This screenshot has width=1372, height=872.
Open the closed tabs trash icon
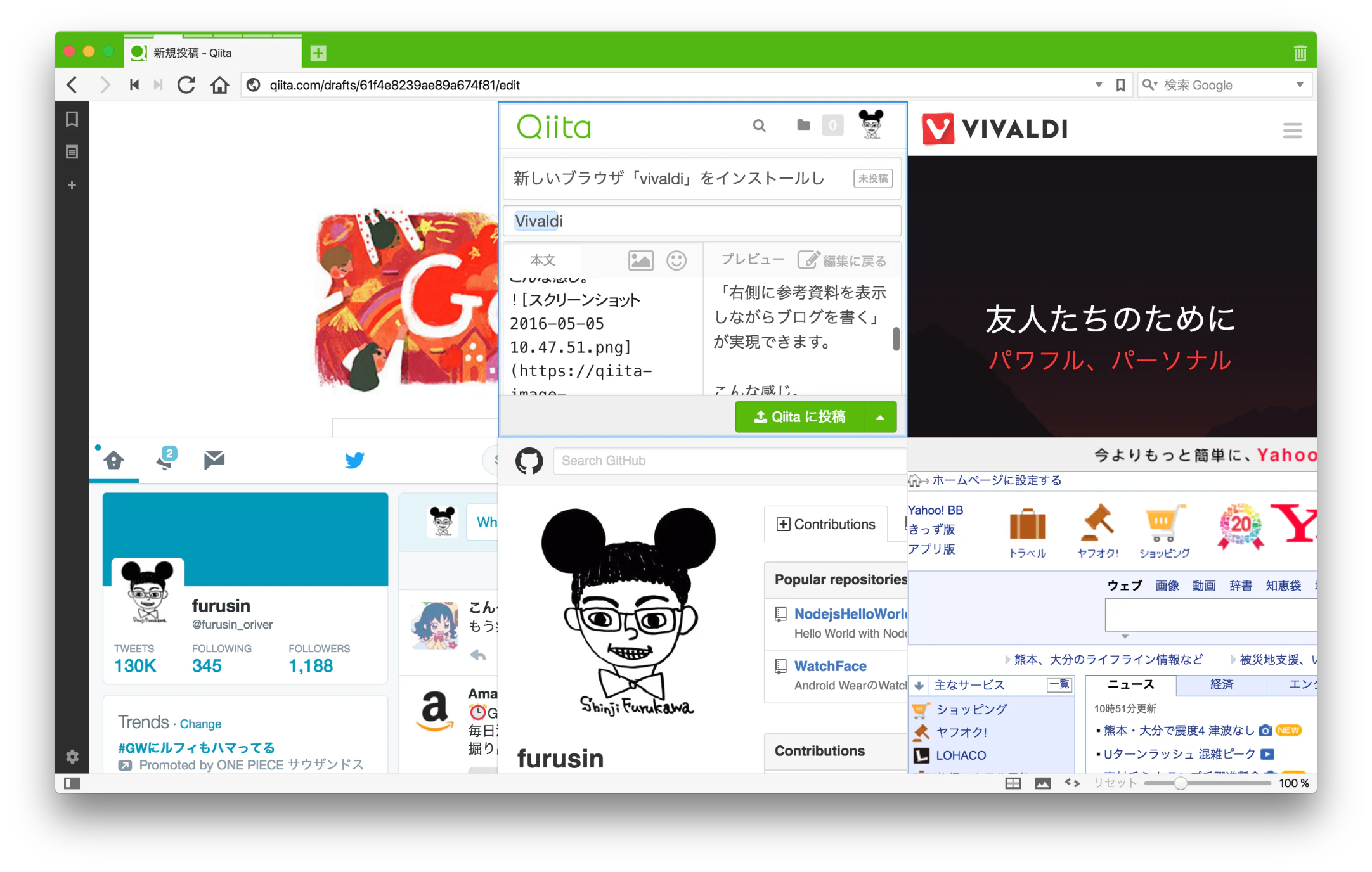pyautogui.click(x=1300, y=53)
